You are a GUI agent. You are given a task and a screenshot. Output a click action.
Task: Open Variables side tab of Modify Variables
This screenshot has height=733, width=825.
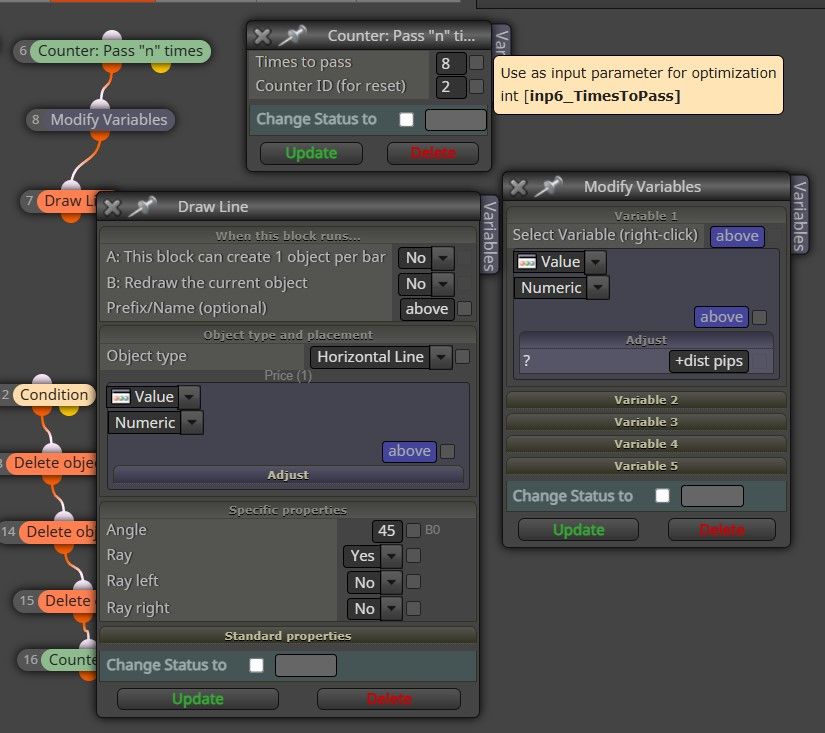[x=799, y=216]
